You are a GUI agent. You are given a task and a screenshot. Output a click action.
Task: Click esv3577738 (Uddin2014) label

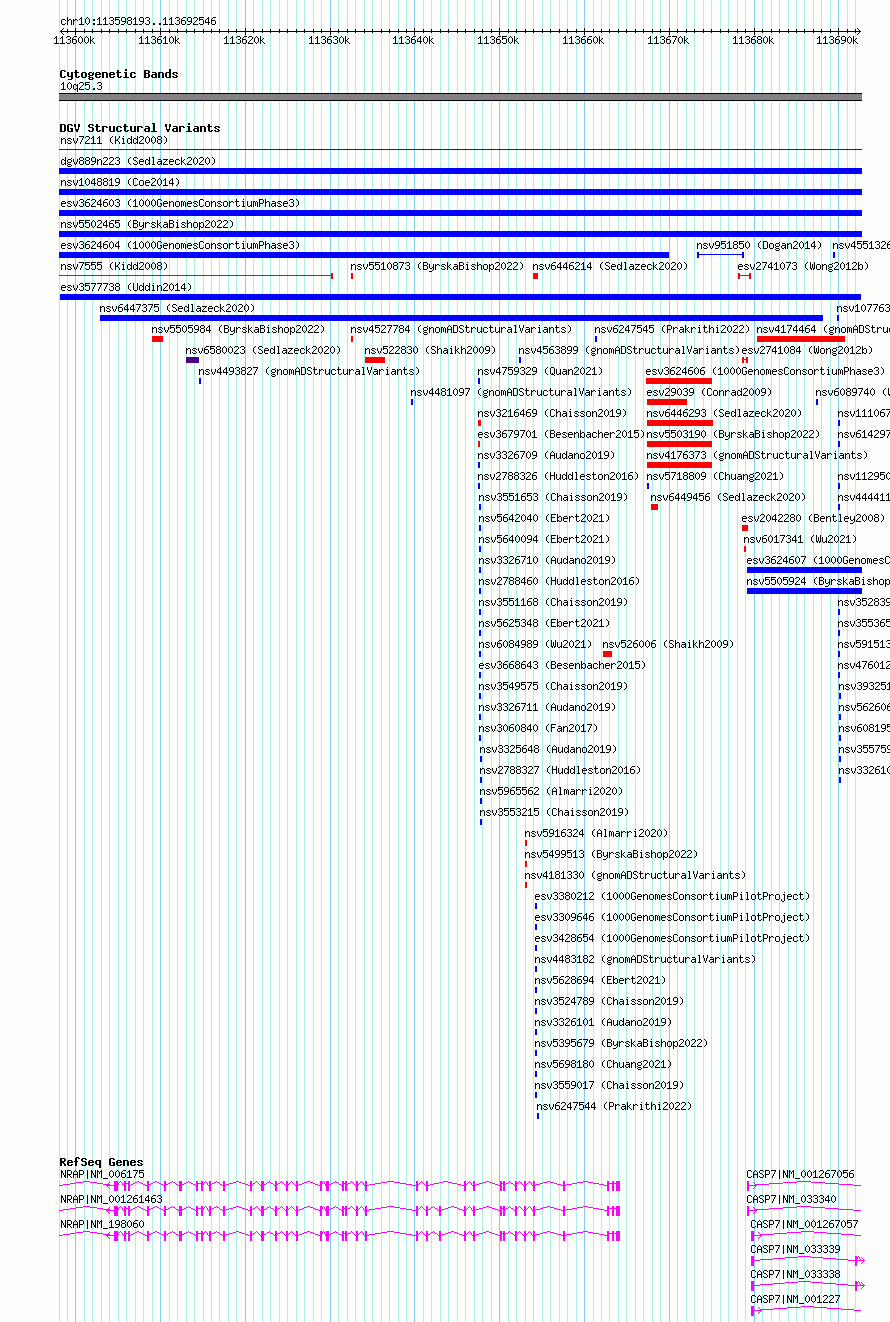[126, 287]
